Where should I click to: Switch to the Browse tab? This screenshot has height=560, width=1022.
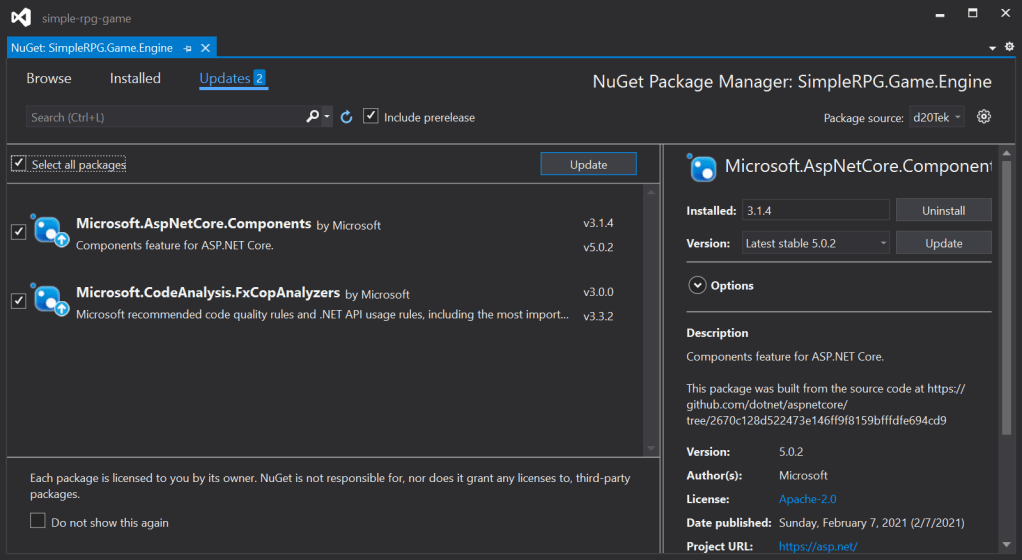pos(49,78)
